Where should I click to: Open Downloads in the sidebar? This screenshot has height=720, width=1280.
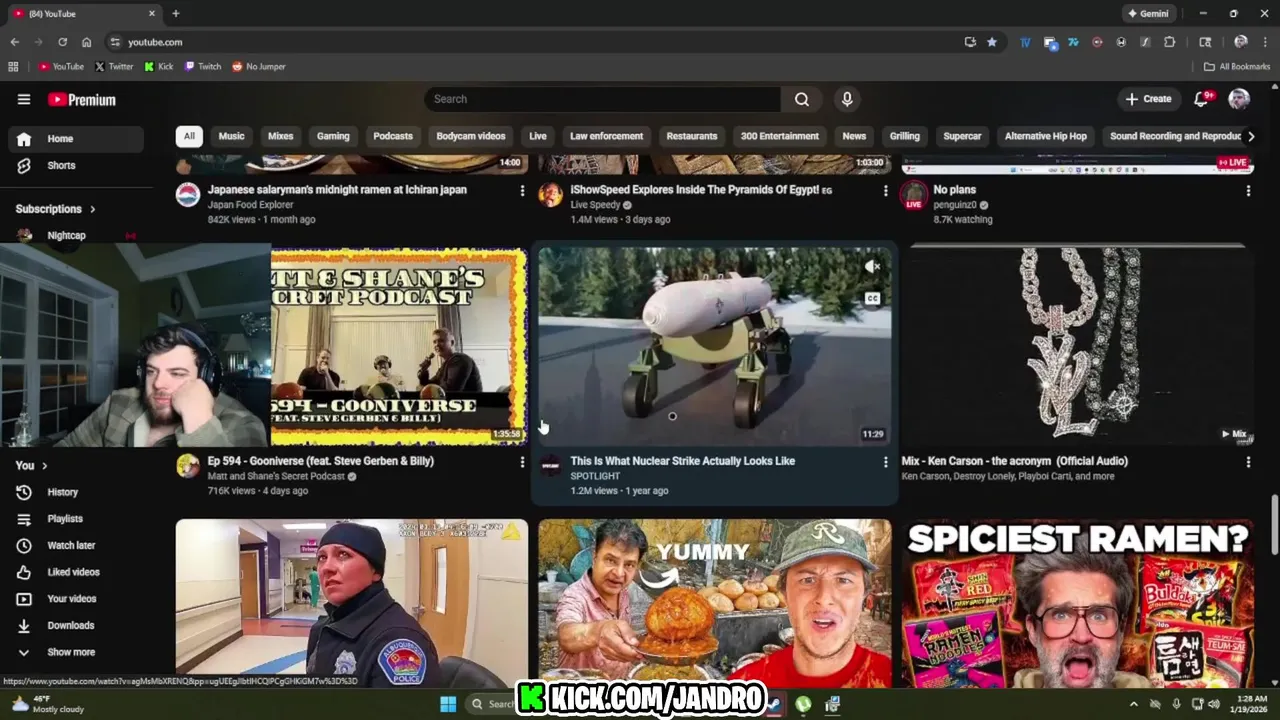point(76,625)
